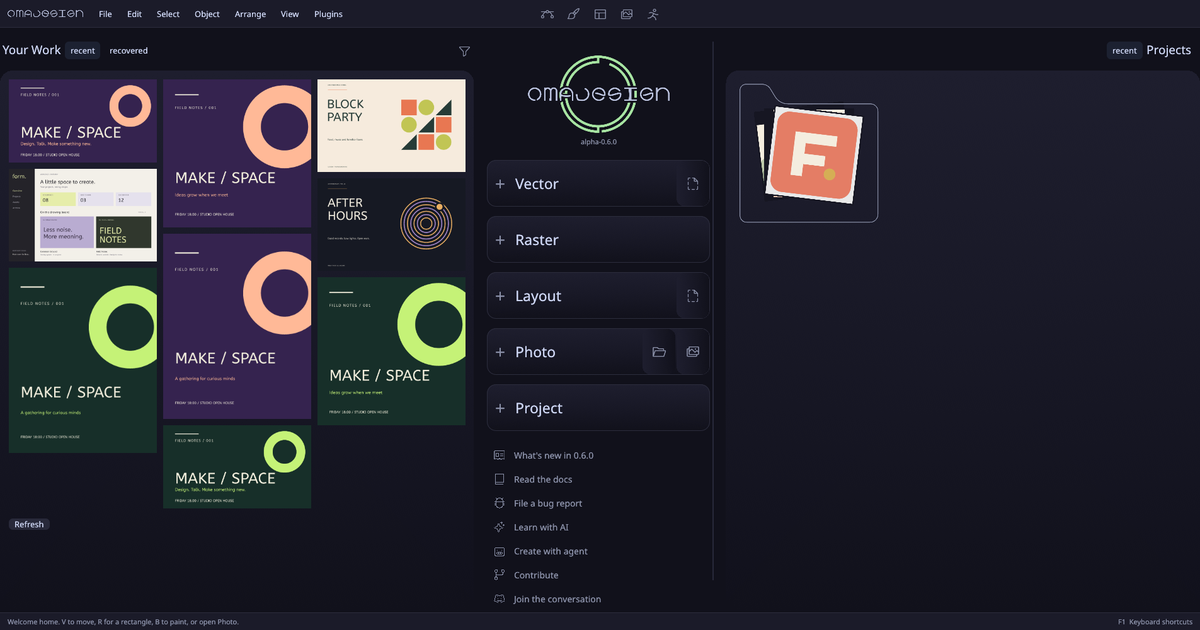Click F1 Keyboard shortcuts in the status bar
This screenshot has width=1200, height=630.
point(1154,621)
